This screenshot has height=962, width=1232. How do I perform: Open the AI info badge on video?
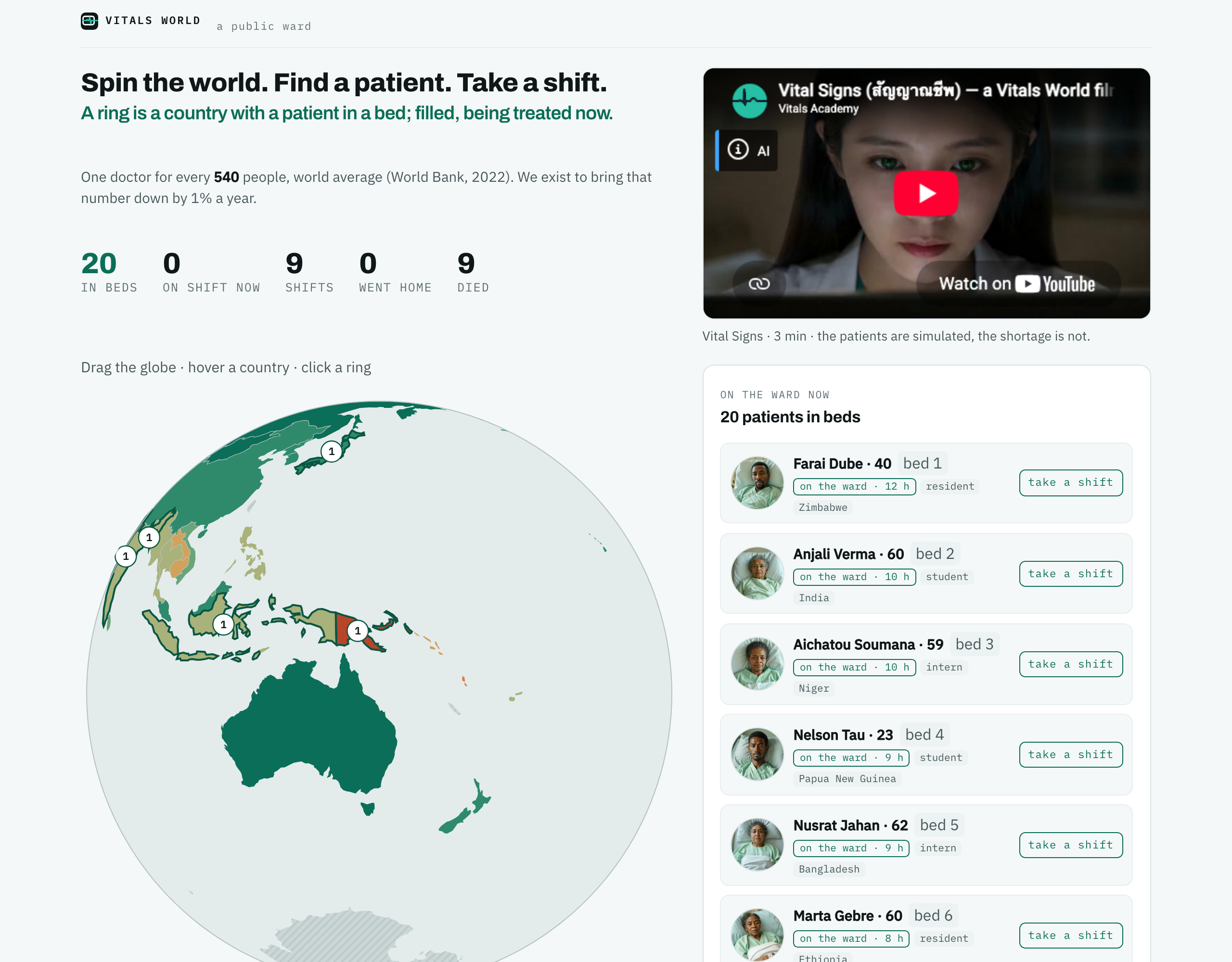tap(747, 150)
